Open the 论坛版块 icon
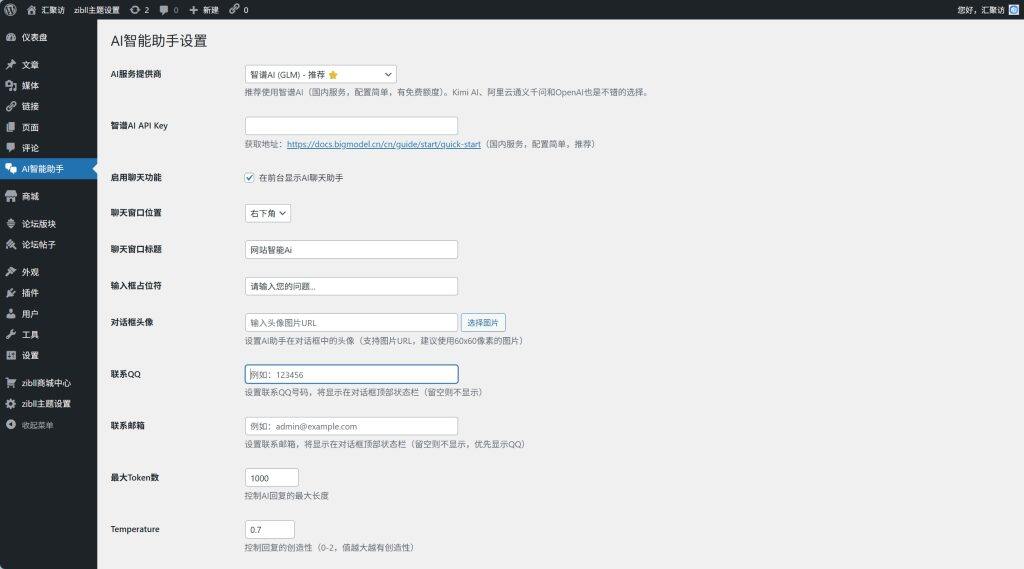The height and width of the screenshot is (569, 1024). click(11, 223)
